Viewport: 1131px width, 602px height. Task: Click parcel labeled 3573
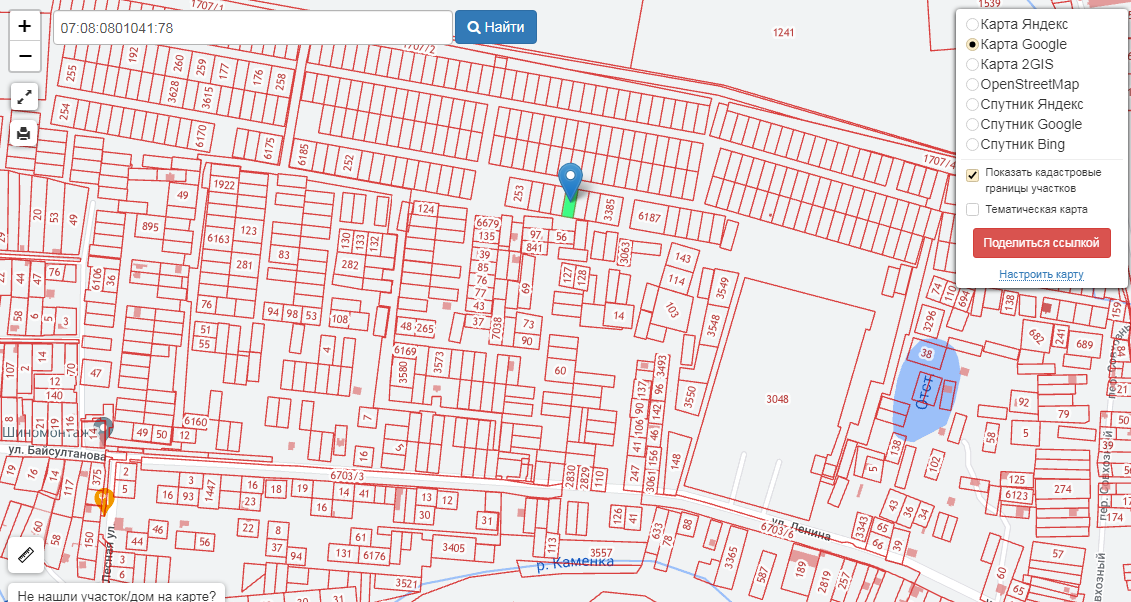439,362
